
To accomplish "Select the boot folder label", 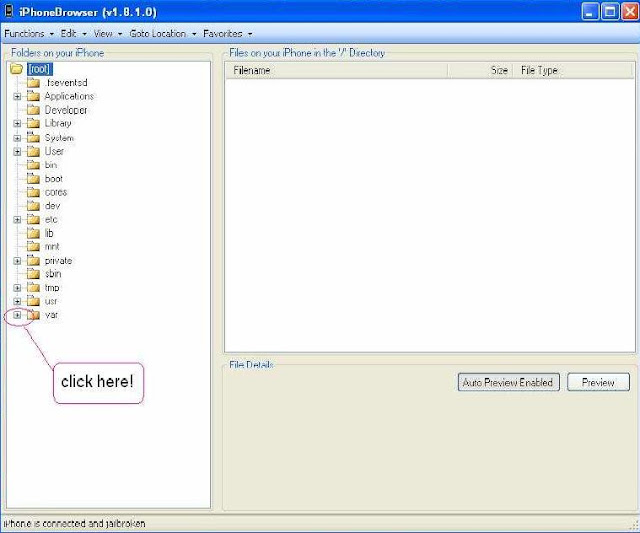I will pyautogui.click(x=53, y=179).
